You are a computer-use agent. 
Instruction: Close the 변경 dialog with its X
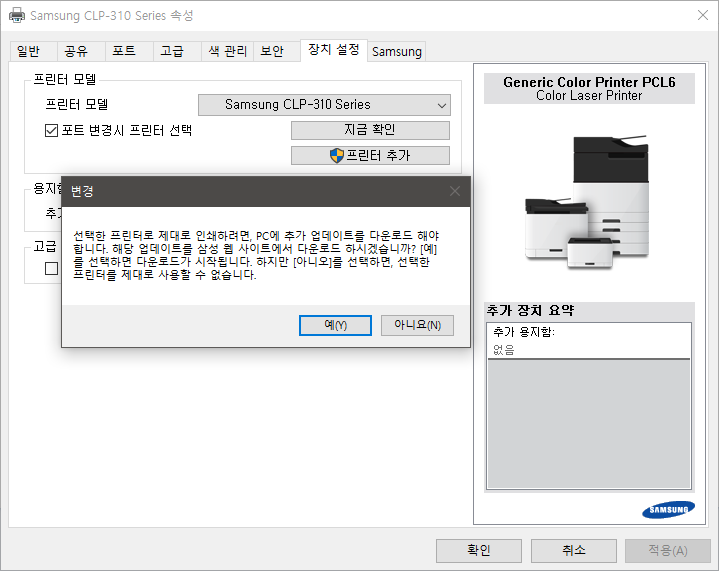[454, 191]
